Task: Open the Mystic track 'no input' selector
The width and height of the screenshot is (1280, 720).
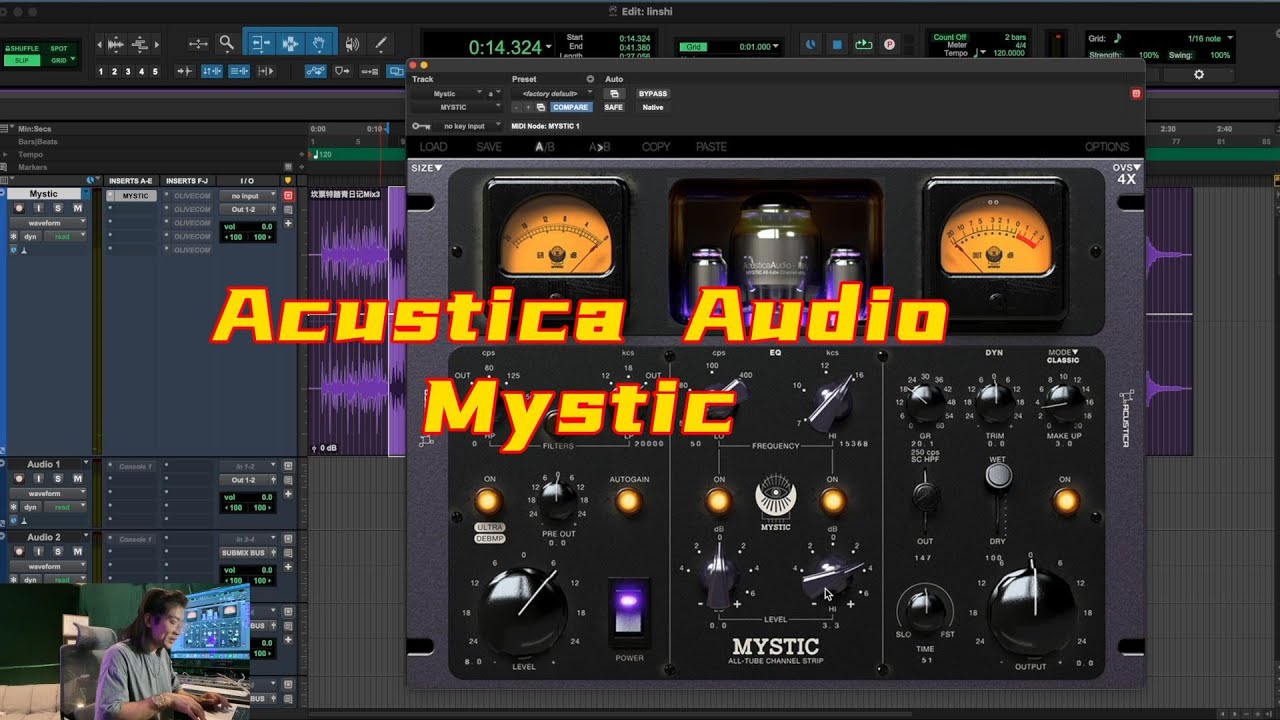Action: coord(246,196)
